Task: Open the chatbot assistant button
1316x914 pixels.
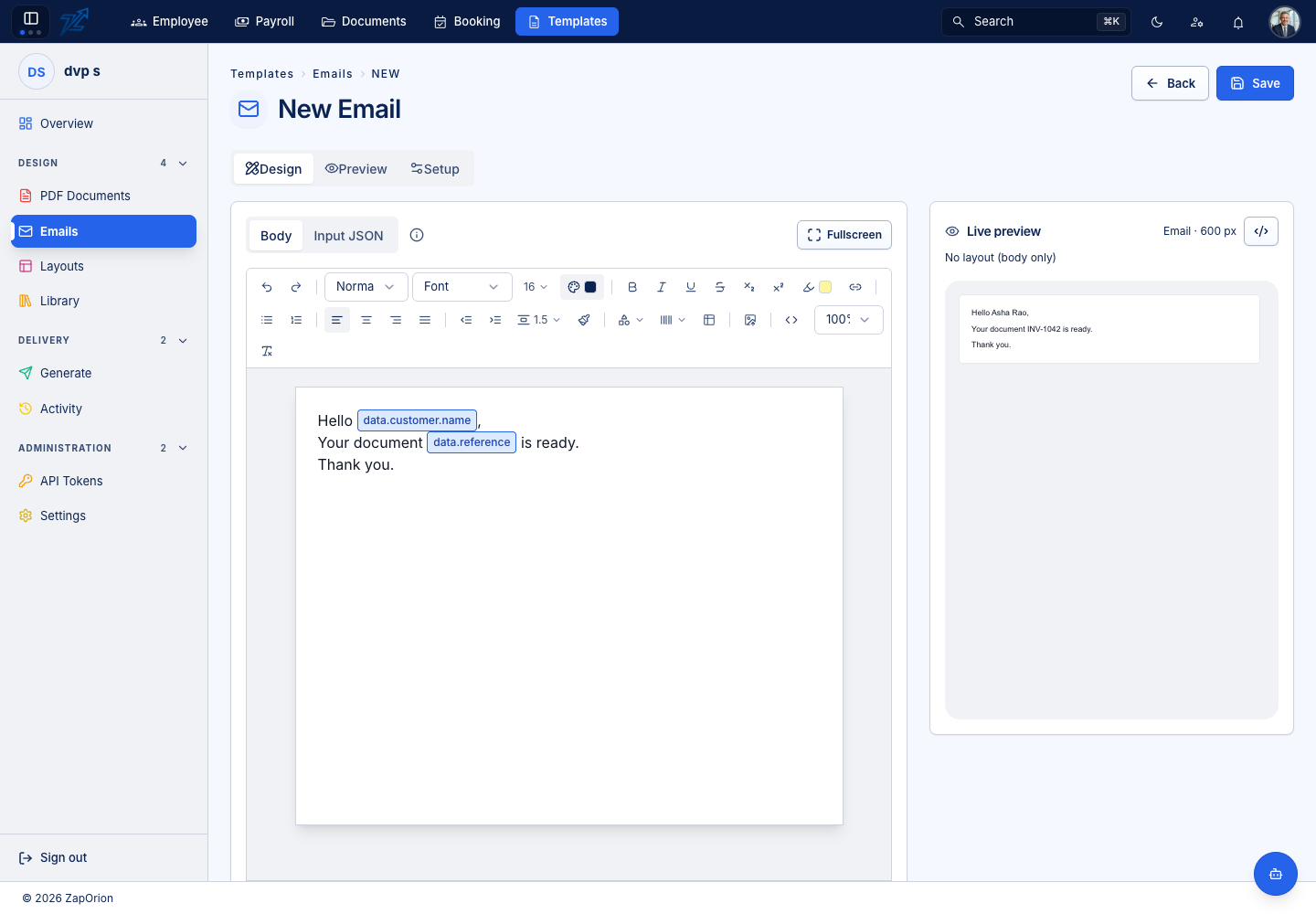Action: tap(1276, 874)
